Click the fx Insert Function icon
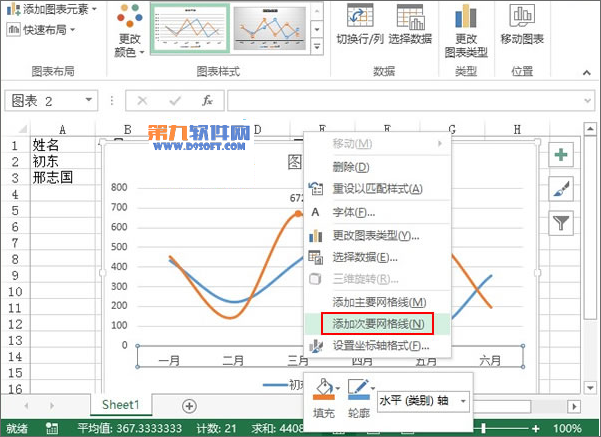 [207, 100]
